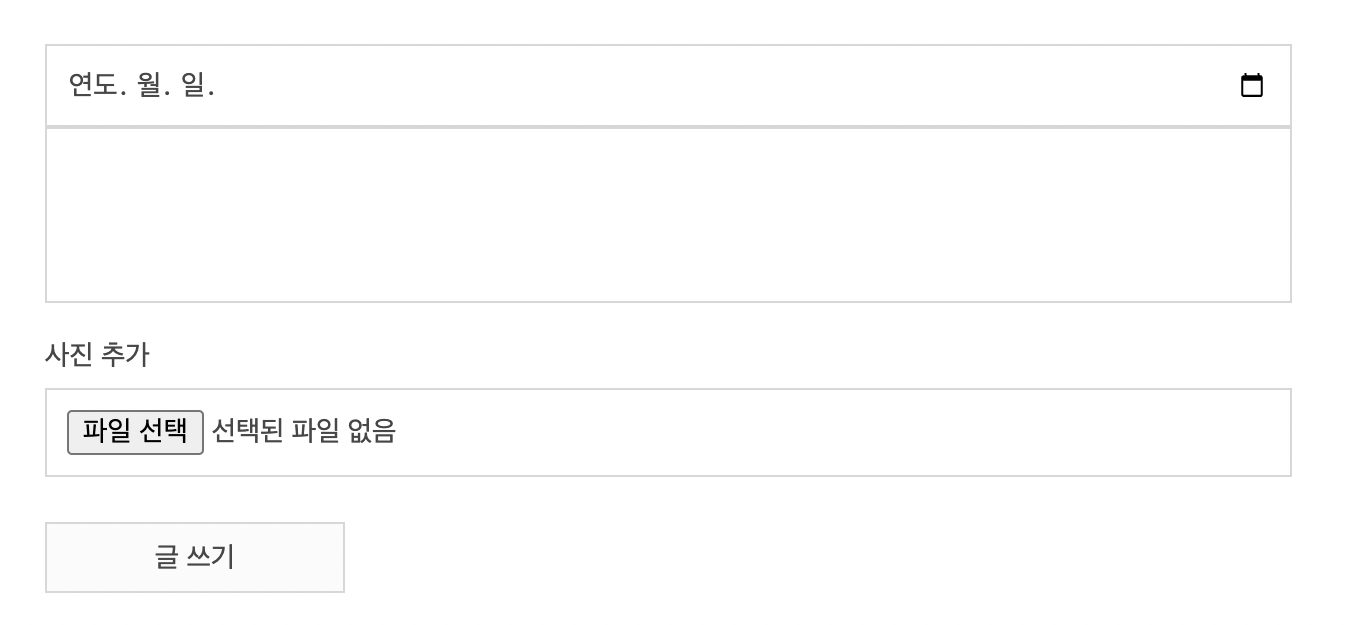Show the calendar popup from the date field
Viewport: 1345px width, 625px height.
[1251, 86]
